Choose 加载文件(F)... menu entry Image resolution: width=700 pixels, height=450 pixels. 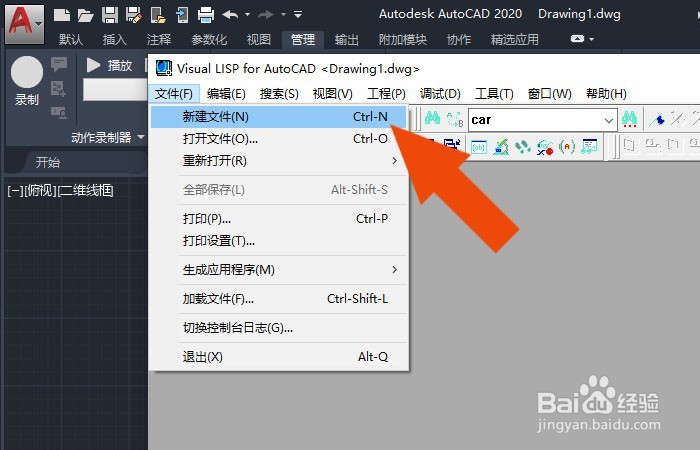tap(279, 299)
